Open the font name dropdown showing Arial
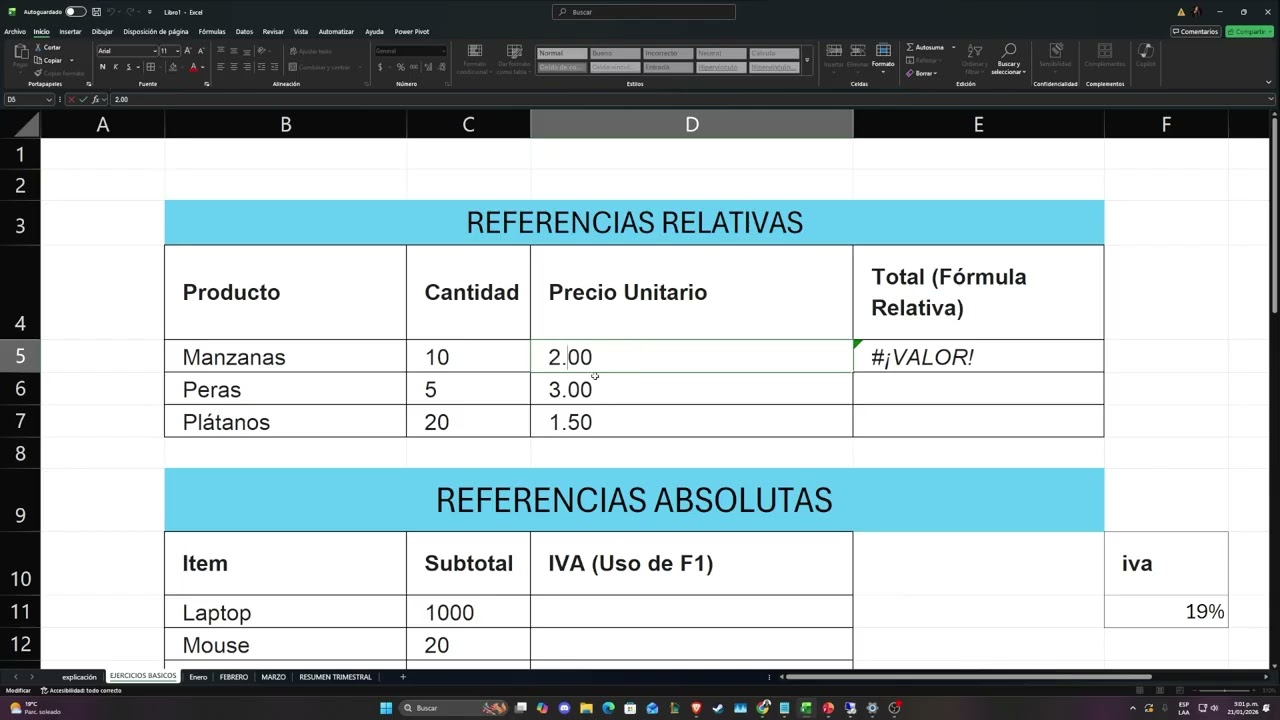The image size is (1280, 720). point(155,51)
